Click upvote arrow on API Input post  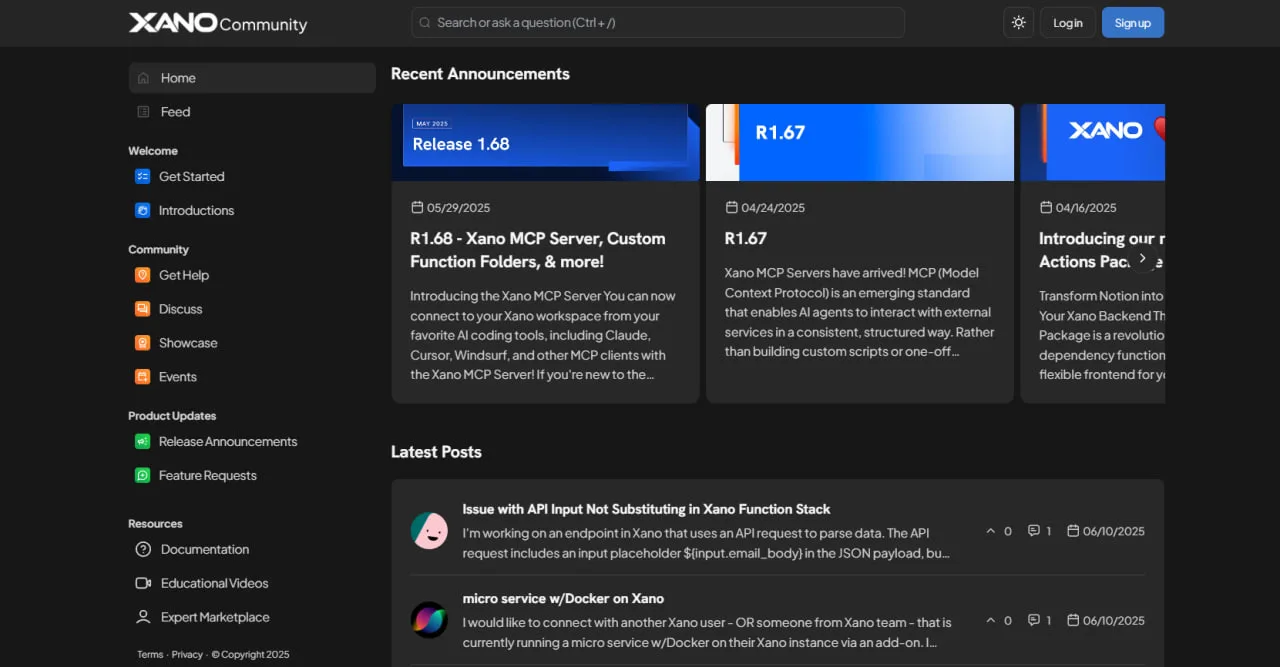[991, 531]
